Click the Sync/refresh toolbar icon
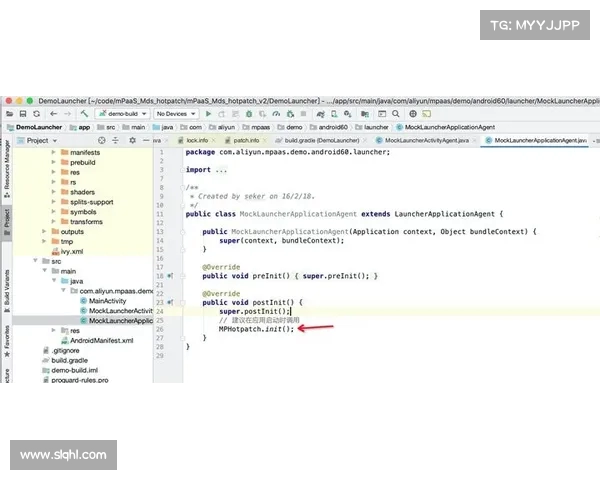This screenshot has width=600, height=480. click(x=36, y=114)
